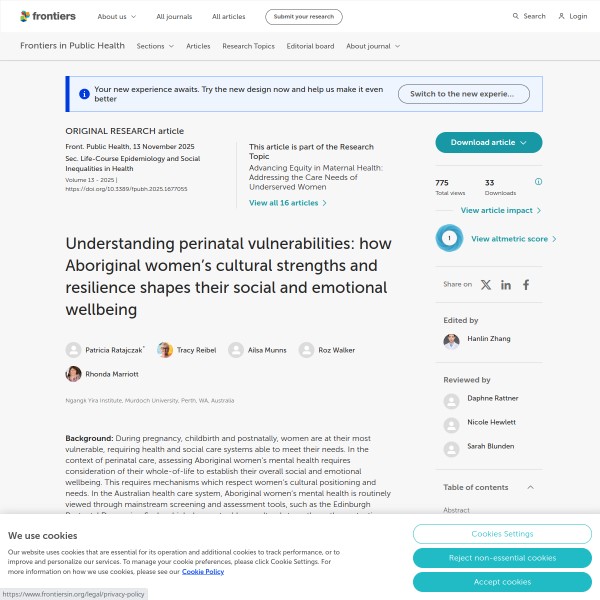Click Accept cookies button
Image resolution: width=600 pixels, height=600 pixels.
tap(502, 582)
